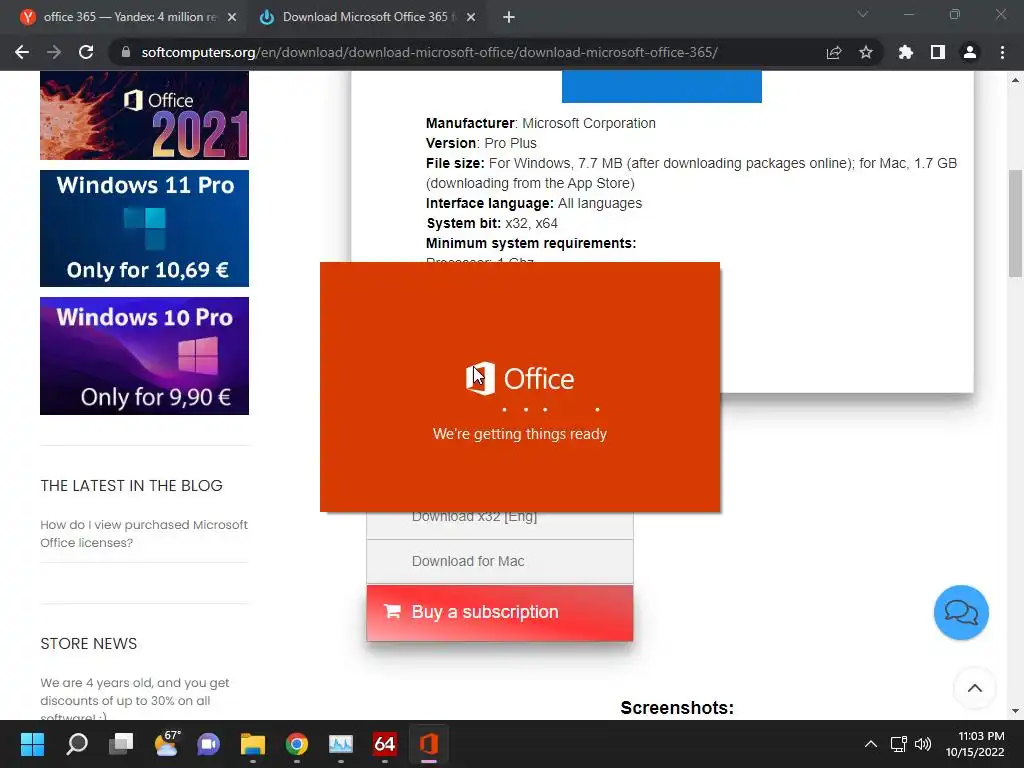Open the Chrome three-dot menu
This screenshot has width=1024, height=768.
click(x=1002, y=52)
